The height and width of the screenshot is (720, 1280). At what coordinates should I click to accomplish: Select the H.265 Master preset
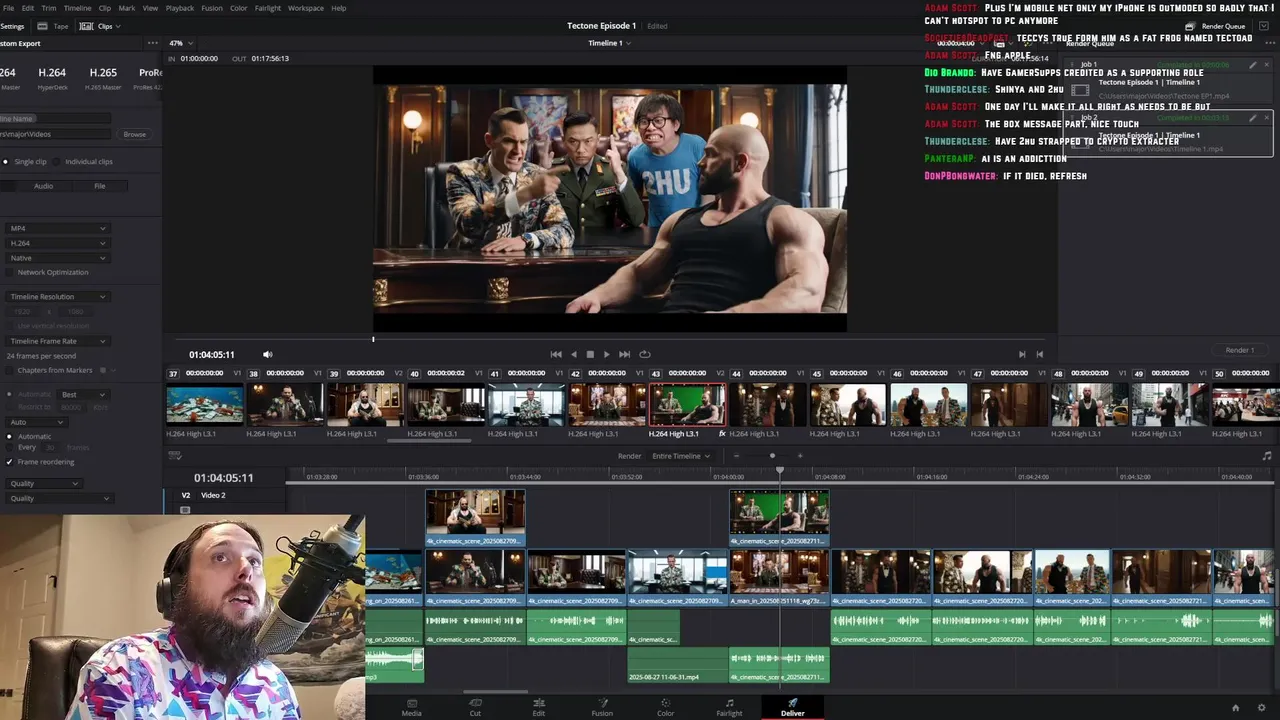tap(103, 78)
